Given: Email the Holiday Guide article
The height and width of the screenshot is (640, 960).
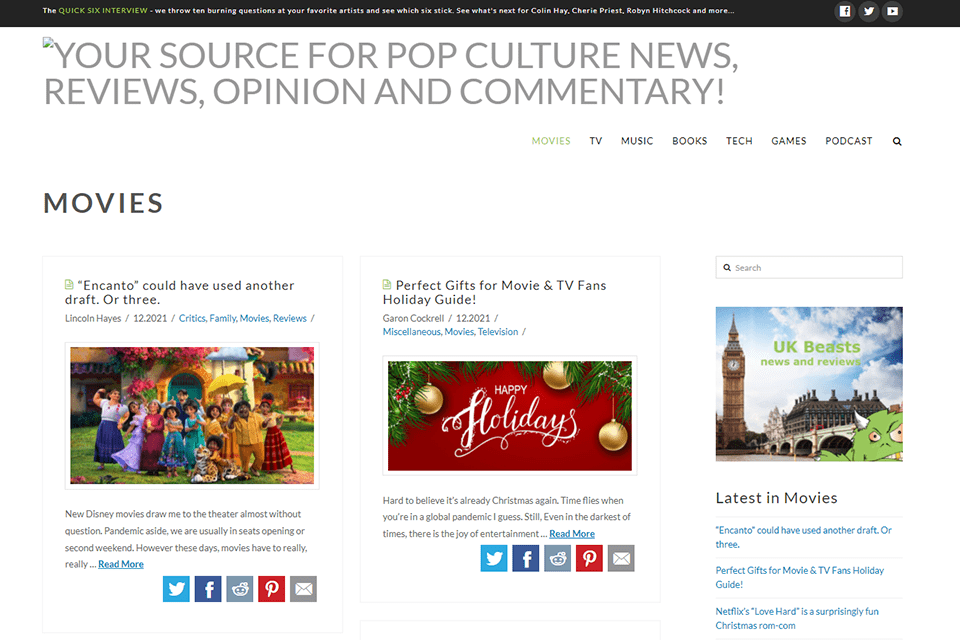Looking at the screenshot, I should point(621,559).
